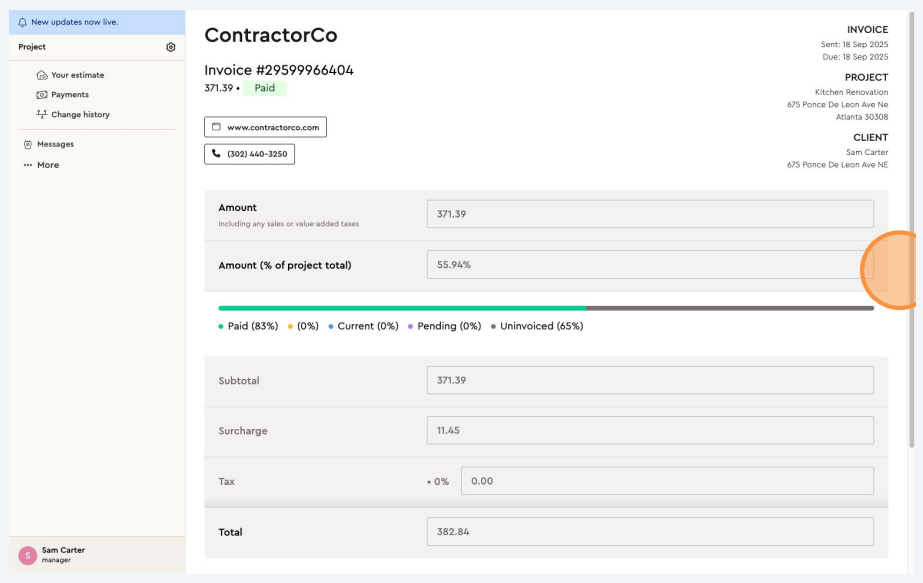Click the More ellipsis icon

pyautogui.click(x=28, y=165)
